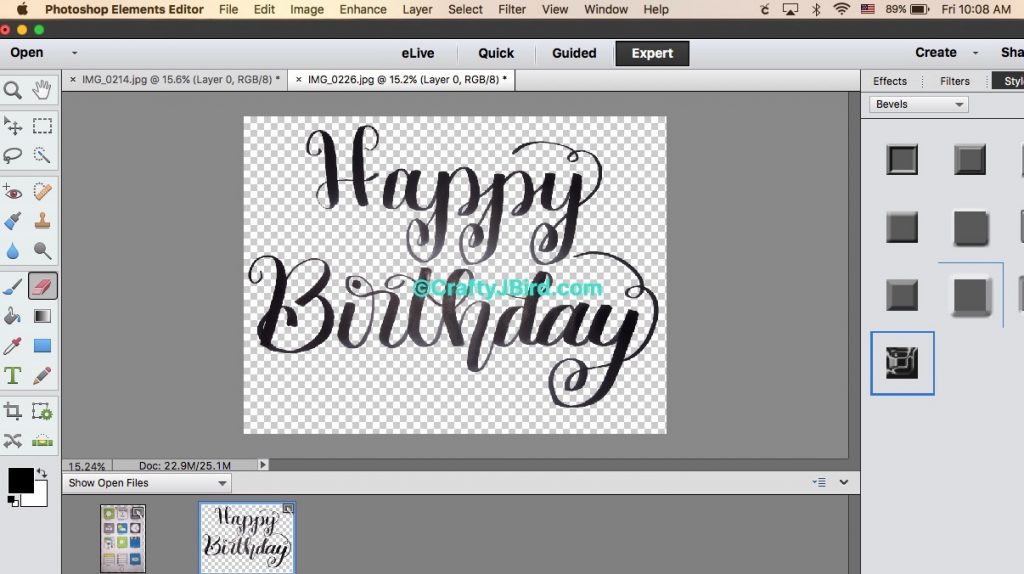The image size is (1024, 574).
Task: Select the Eyedropper color picker tool
Action: pos(13,346)
